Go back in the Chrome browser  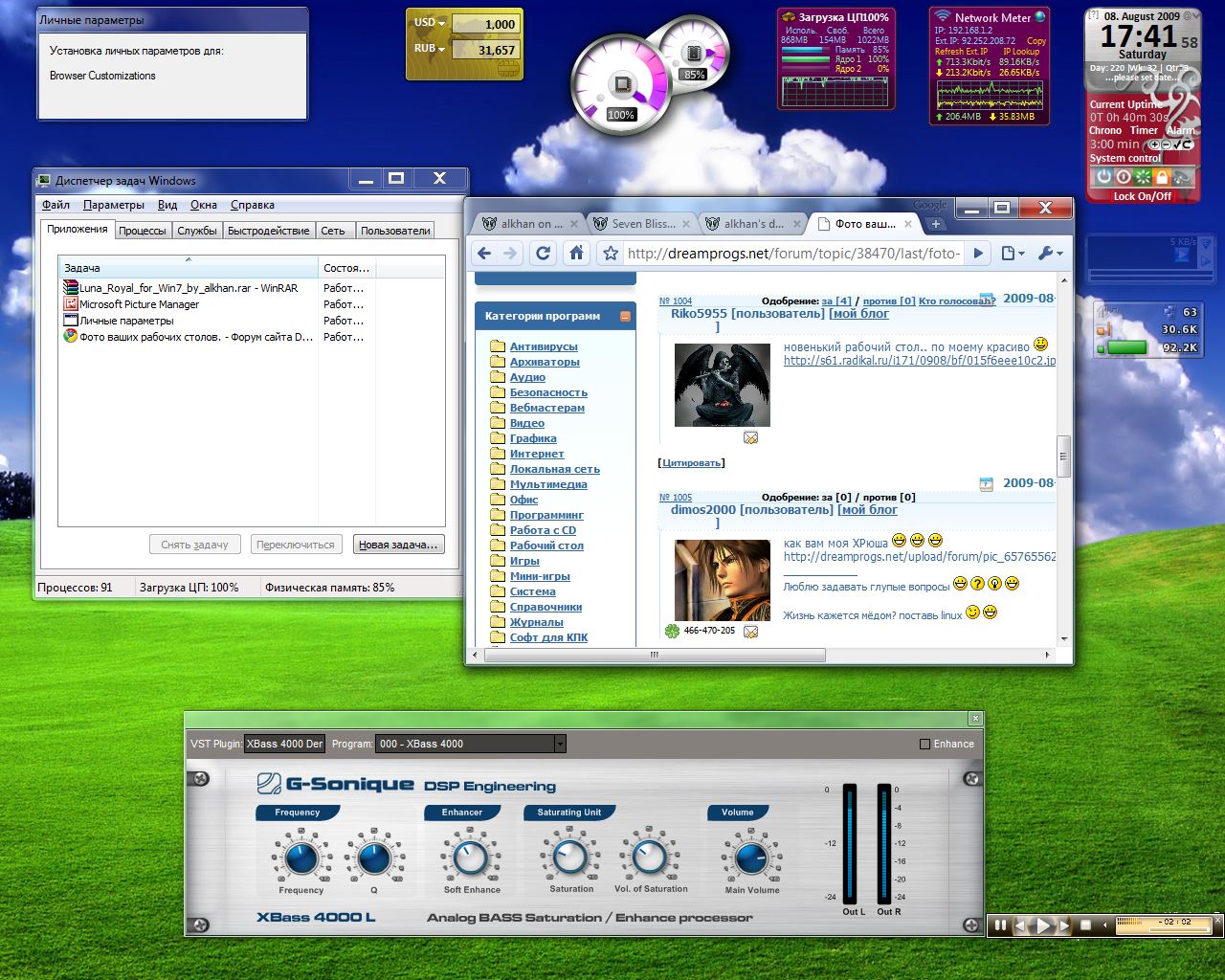coord(484,254)
